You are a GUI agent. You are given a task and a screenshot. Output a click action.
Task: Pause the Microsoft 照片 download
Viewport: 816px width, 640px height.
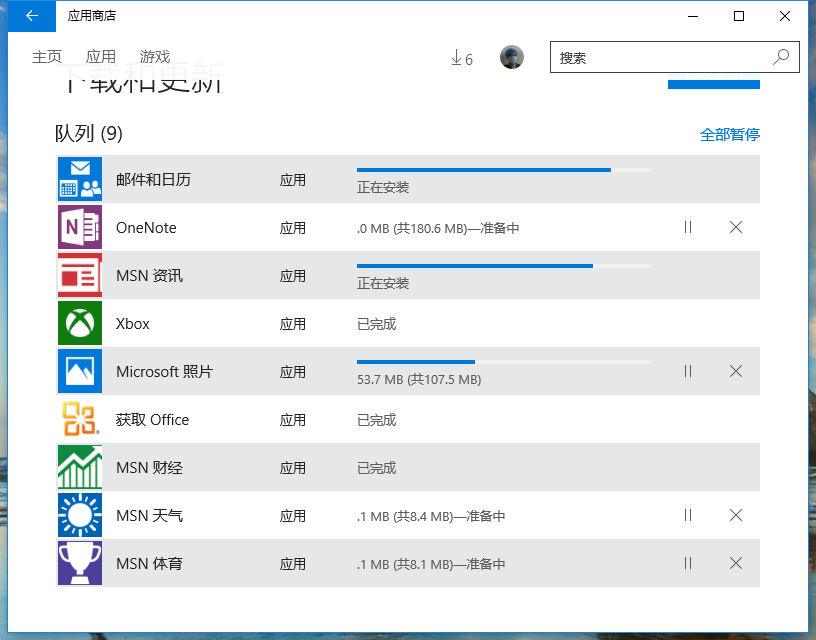(x=688, y=371)
